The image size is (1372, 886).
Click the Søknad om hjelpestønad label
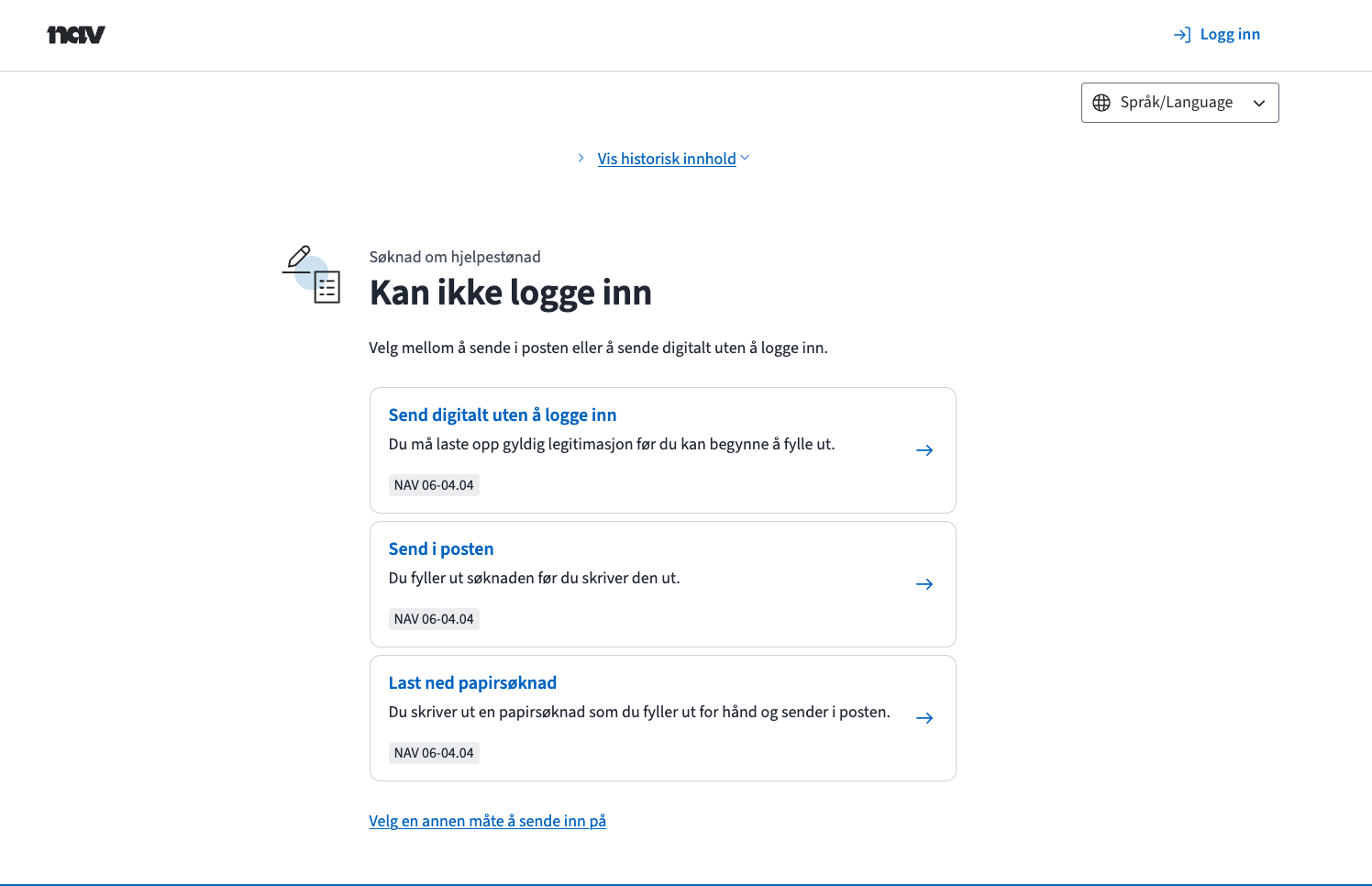tap(455, 257)
